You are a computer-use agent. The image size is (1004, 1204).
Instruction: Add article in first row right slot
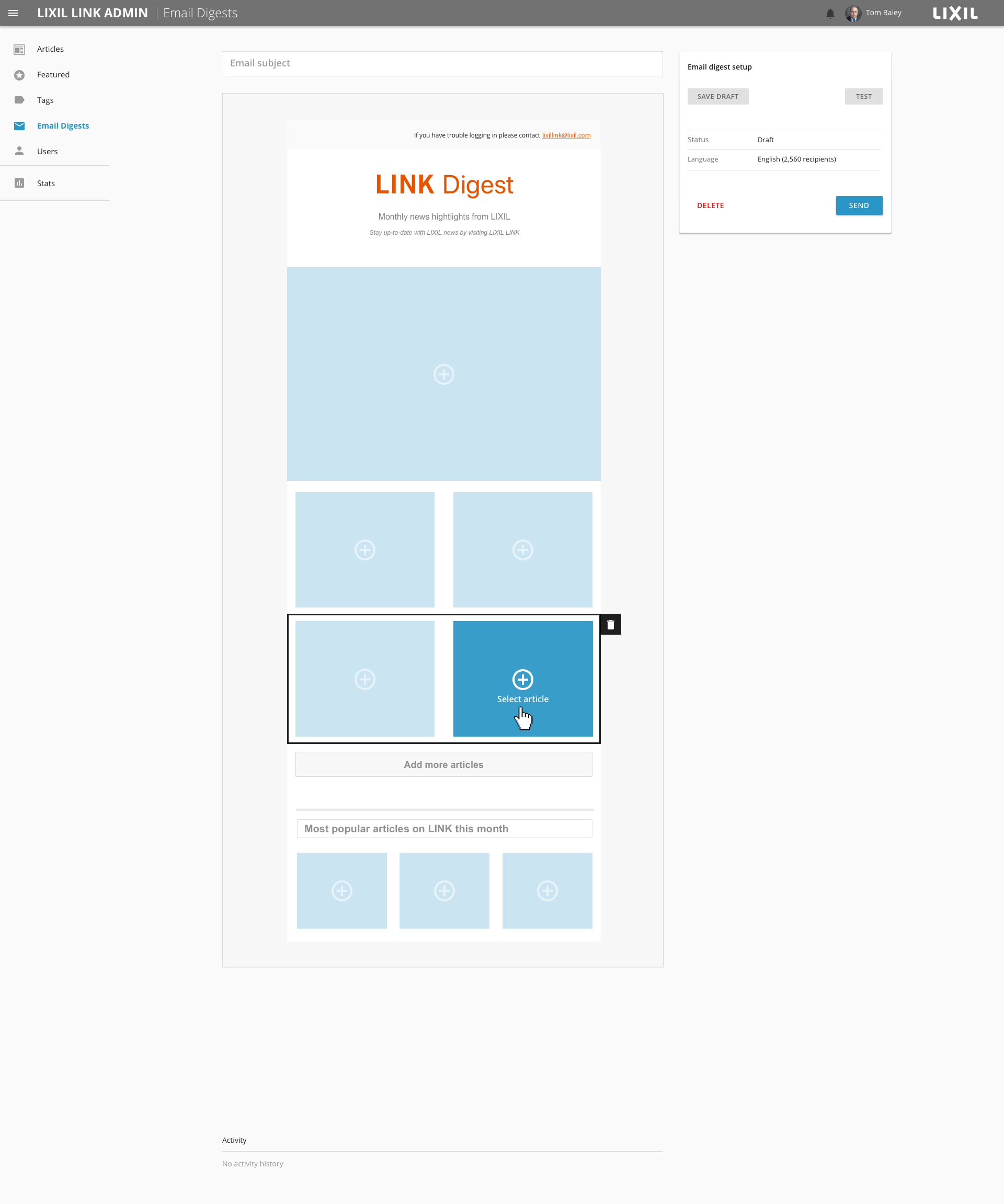pos(522,550)
